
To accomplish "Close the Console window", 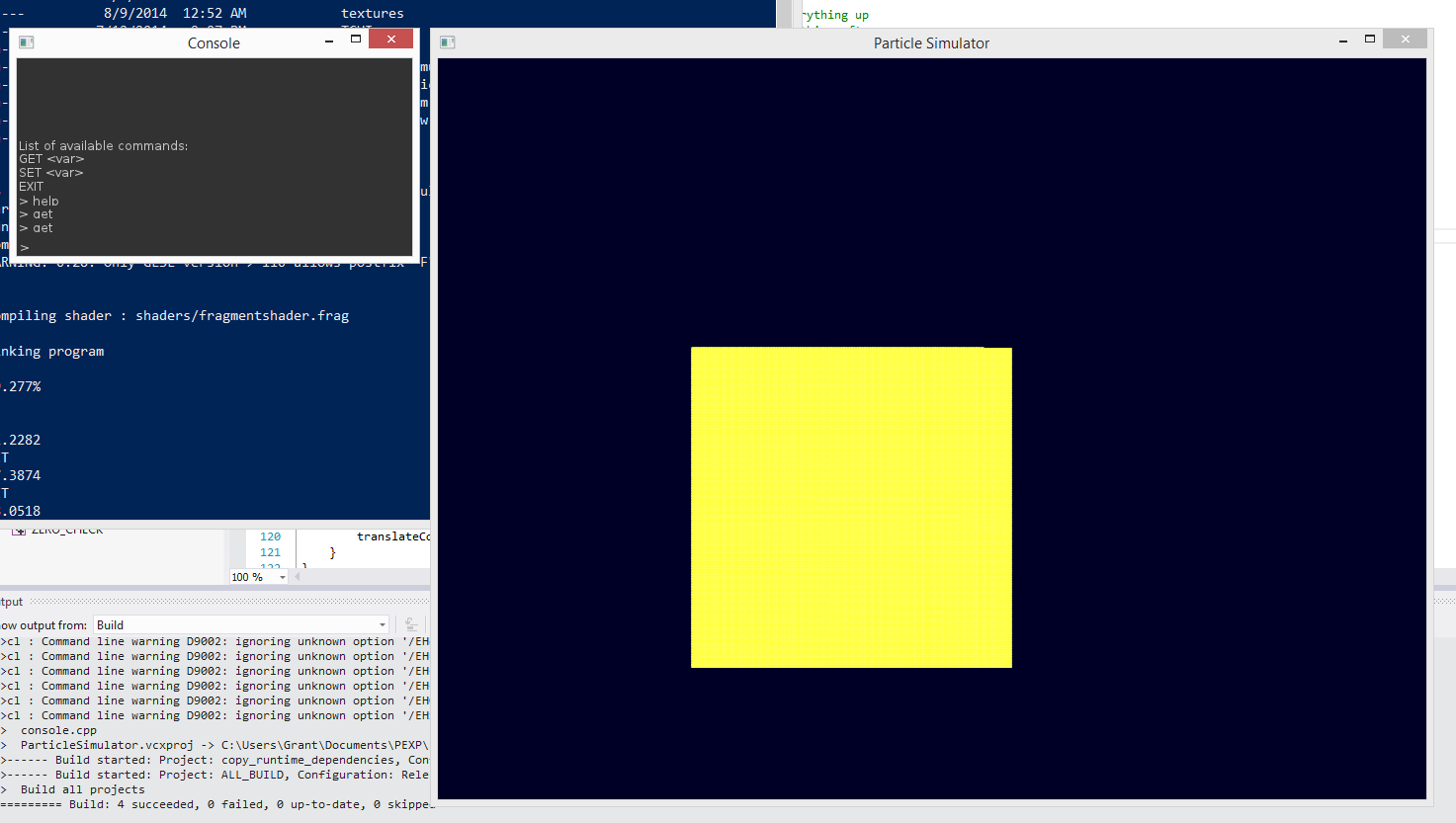I will [391, 39].
